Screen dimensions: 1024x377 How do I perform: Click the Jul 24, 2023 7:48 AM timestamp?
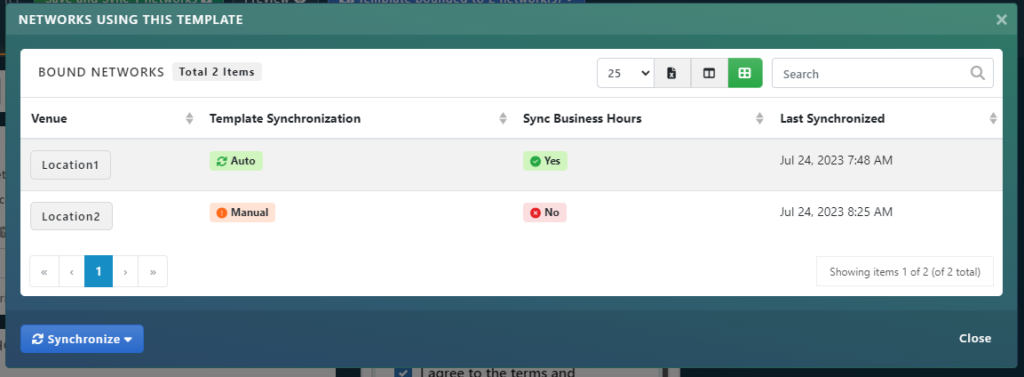[836, 160]
